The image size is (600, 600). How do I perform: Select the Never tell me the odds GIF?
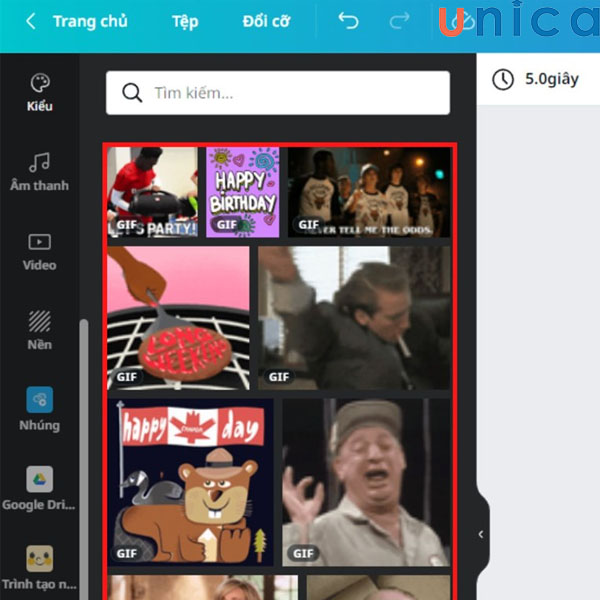369,192
